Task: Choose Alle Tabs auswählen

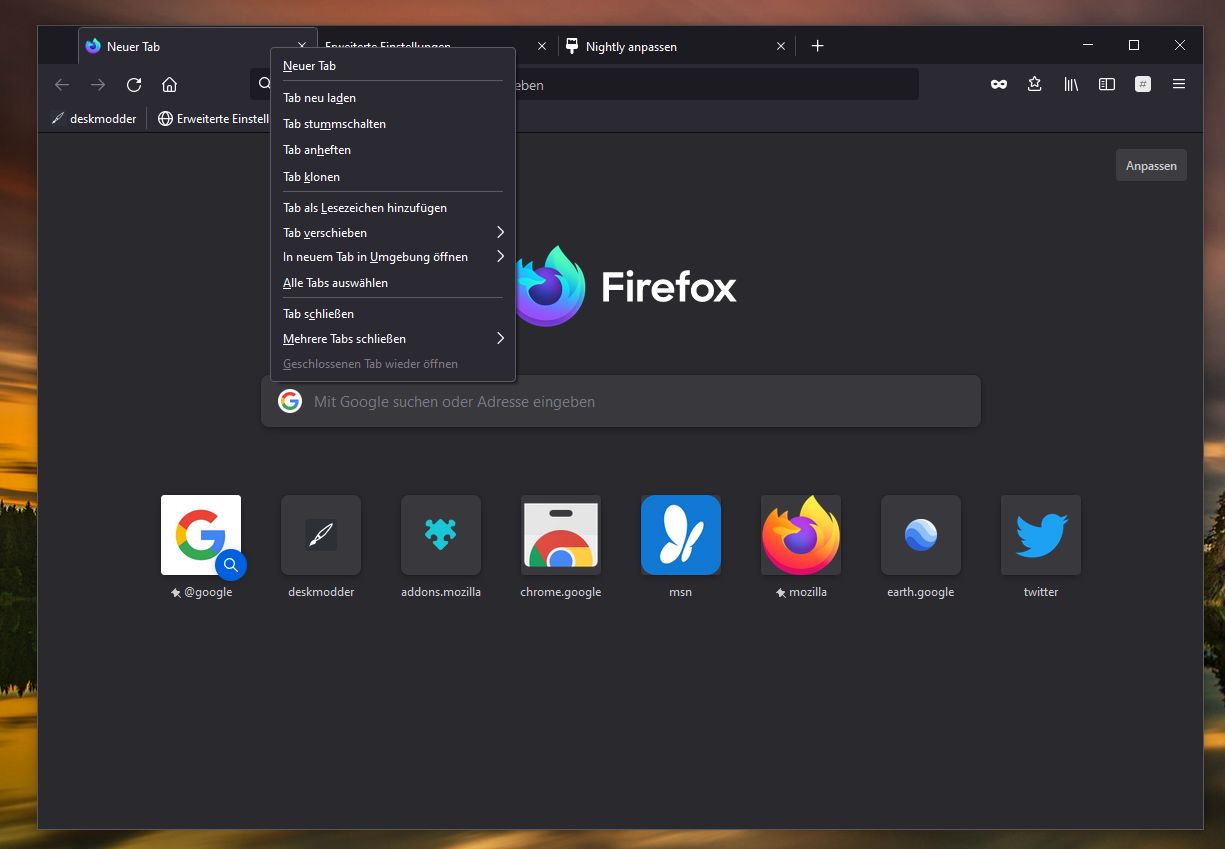Action: [x=393, y=283]
